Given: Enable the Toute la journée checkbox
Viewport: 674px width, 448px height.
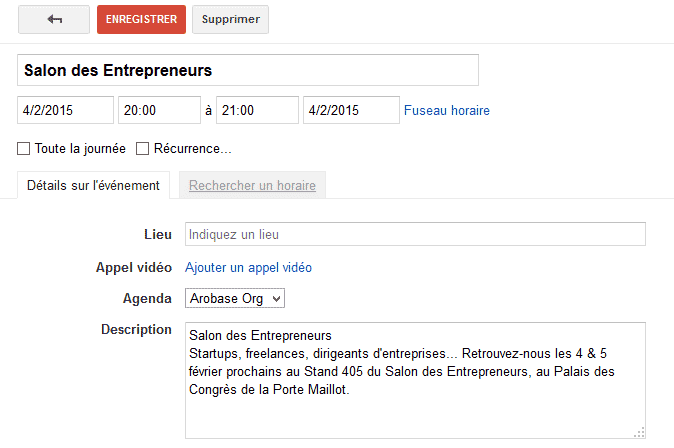Looking at the screenshot, I should point(24,149).
